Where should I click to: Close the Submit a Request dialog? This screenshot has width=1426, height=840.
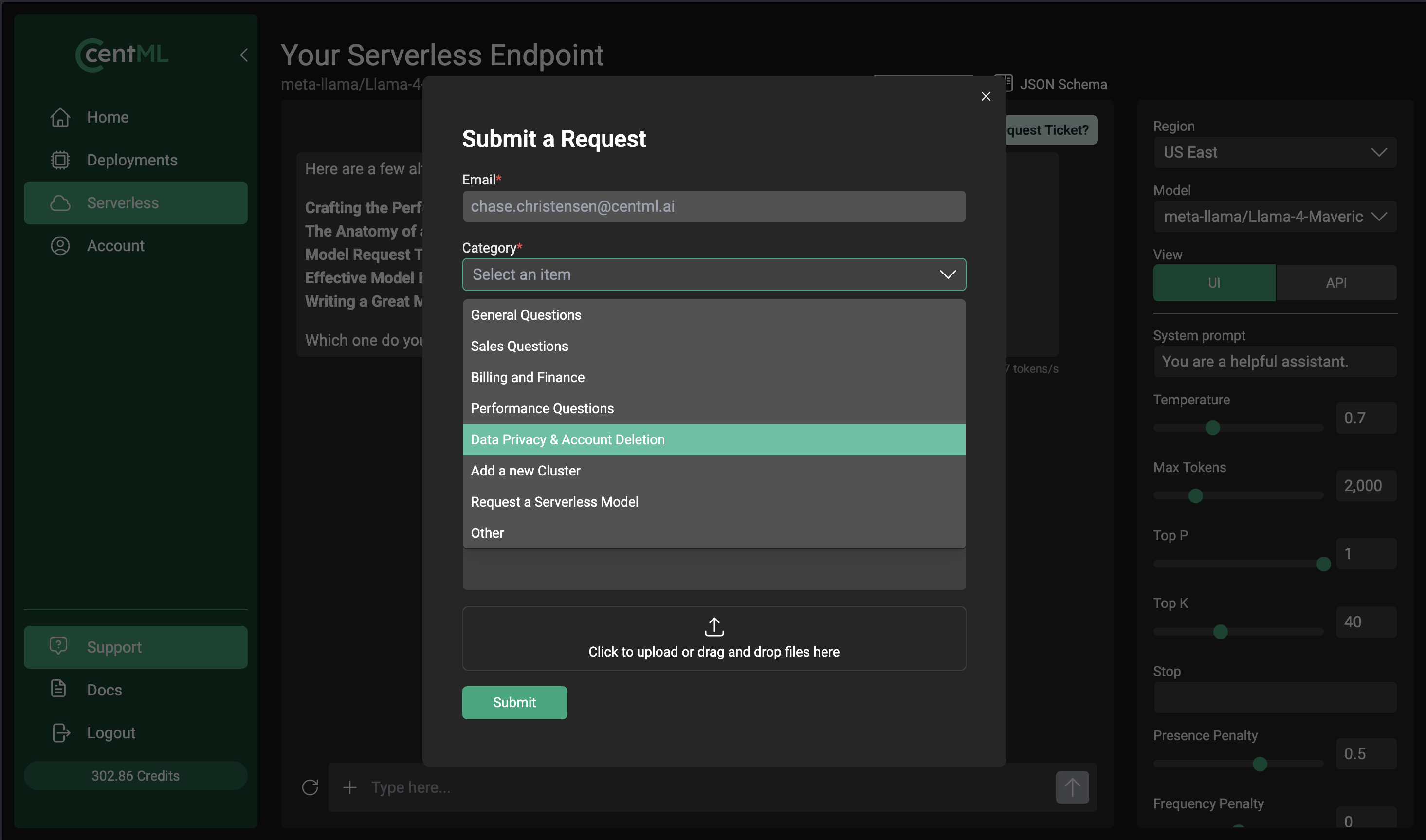point(986,96)
